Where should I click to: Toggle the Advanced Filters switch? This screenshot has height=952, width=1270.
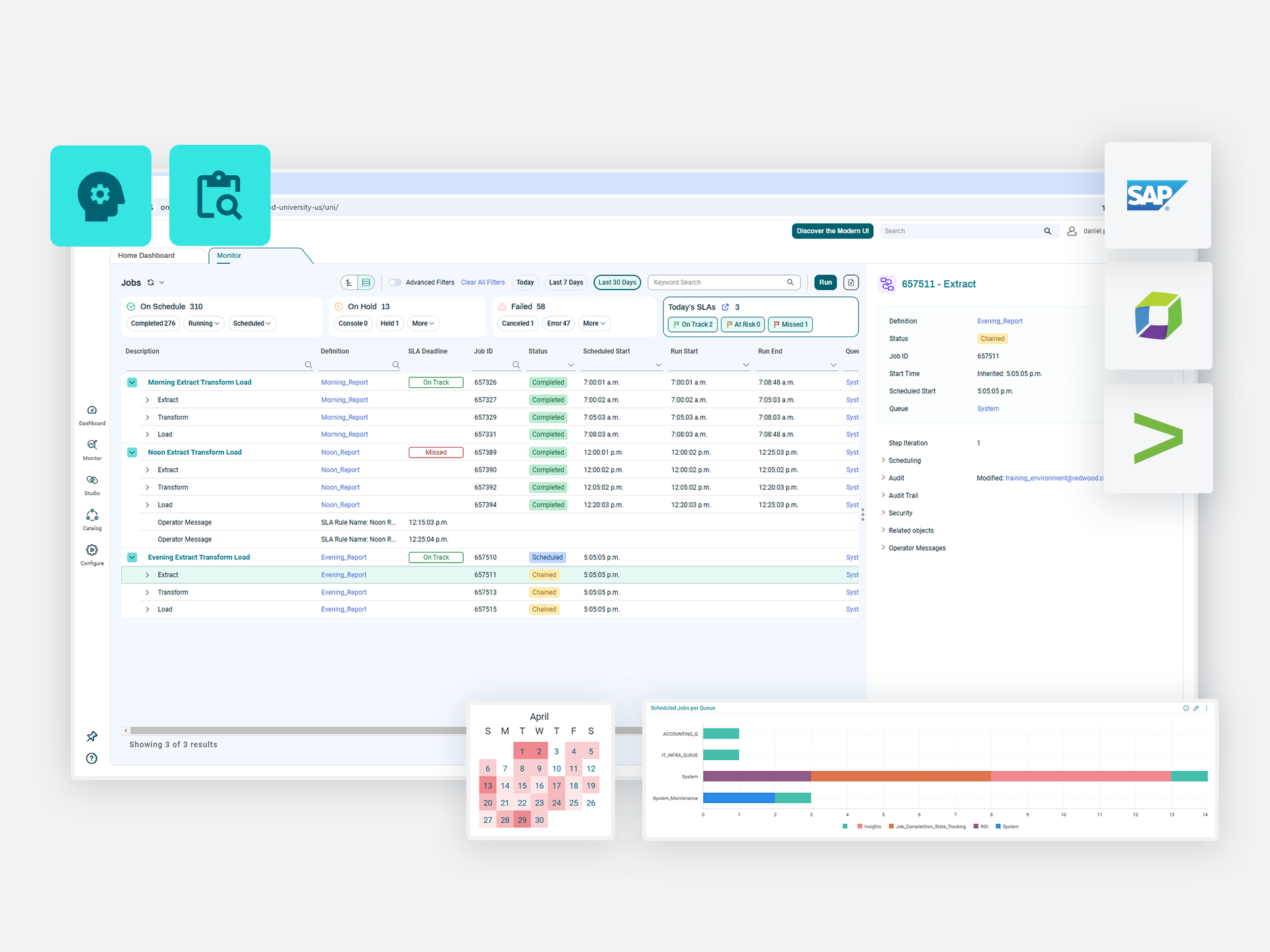pos(395,283)
